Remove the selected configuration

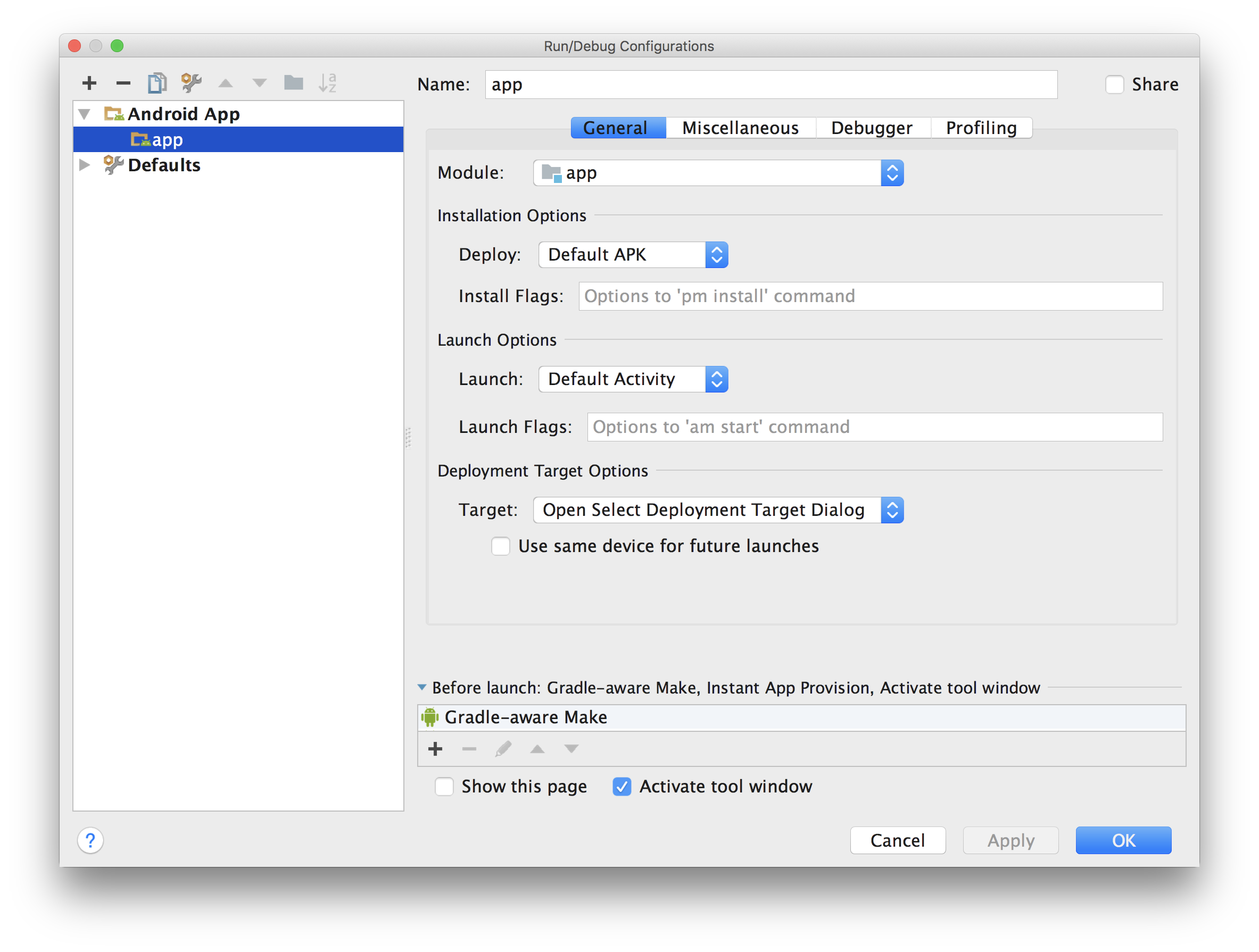point(123,83)
